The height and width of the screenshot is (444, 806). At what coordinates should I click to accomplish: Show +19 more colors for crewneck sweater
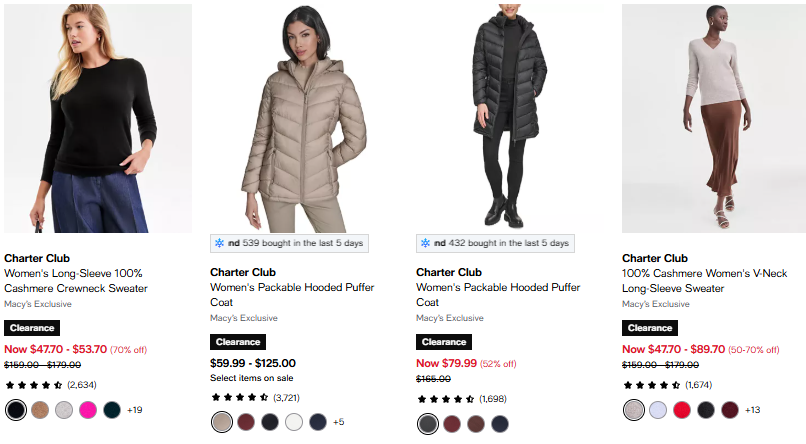135,410
